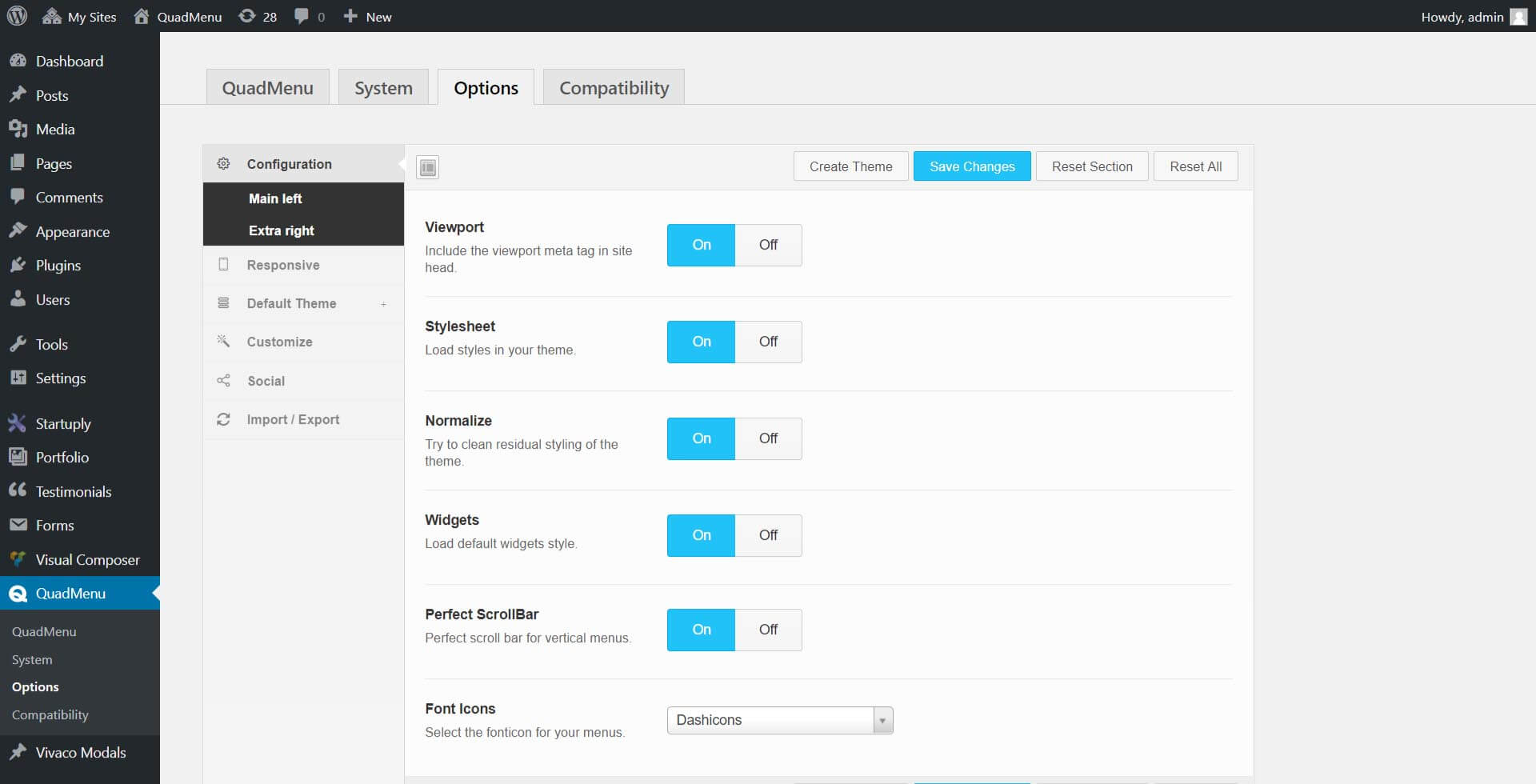Select Configuration section in panel
This screenshot has width=1536, height=784.
point(303,163)
